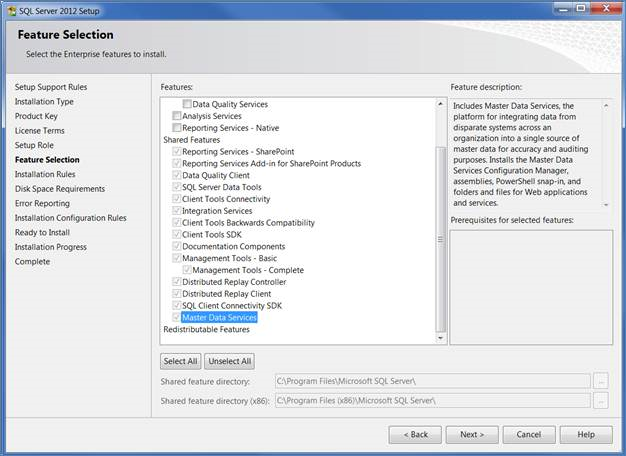Select the Installation Rules step in the sidebar
The width and height of the screenshot is (626, 456).
pos(45,174)
